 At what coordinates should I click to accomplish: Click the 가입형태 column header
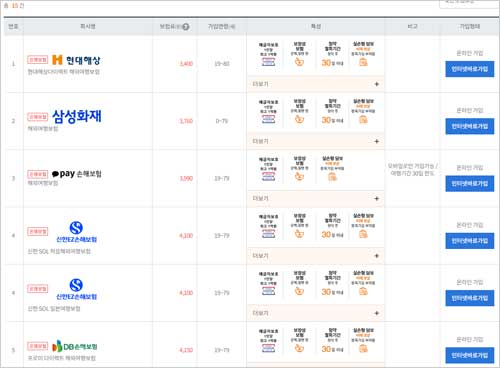pos(469,26)
